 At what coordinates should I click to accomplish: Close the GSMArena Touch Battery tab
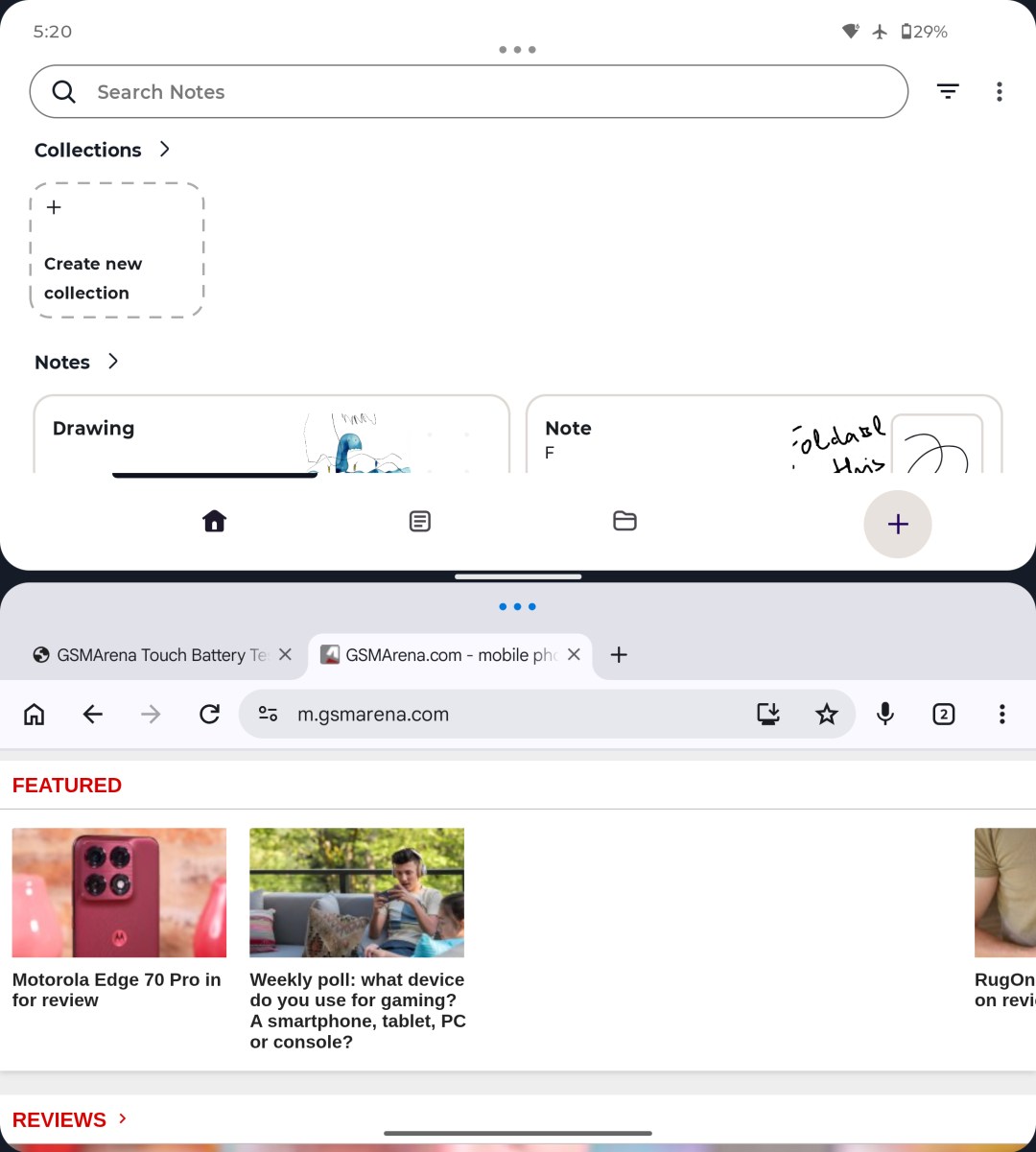point(285,654)
